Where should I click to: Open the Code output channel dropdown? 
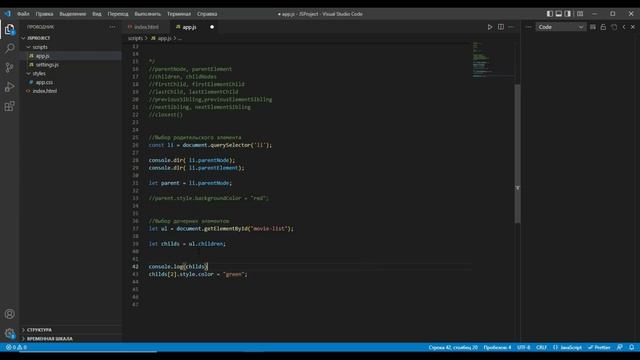(560, 27)
